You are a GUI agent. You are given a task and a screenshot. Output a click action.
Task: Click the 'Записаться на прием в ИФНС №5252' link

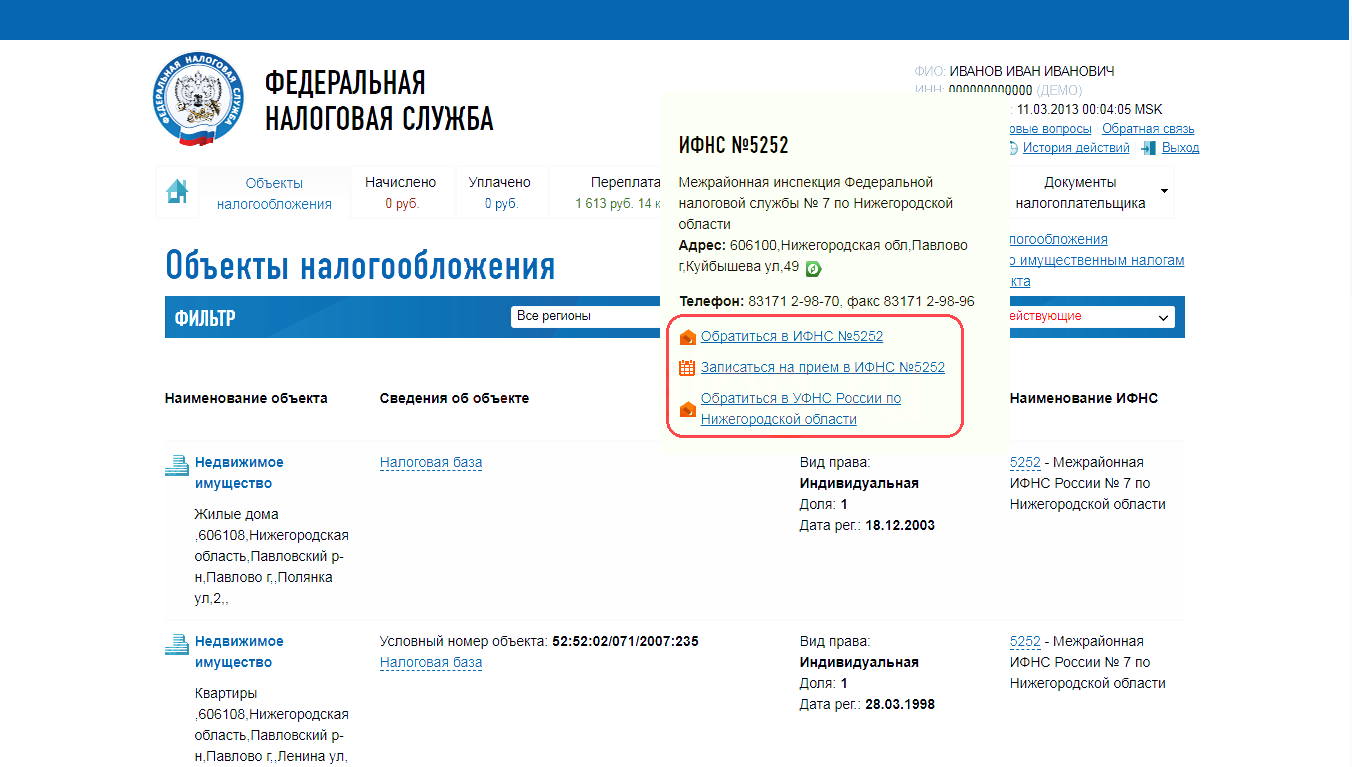click(x=822, y=367)
